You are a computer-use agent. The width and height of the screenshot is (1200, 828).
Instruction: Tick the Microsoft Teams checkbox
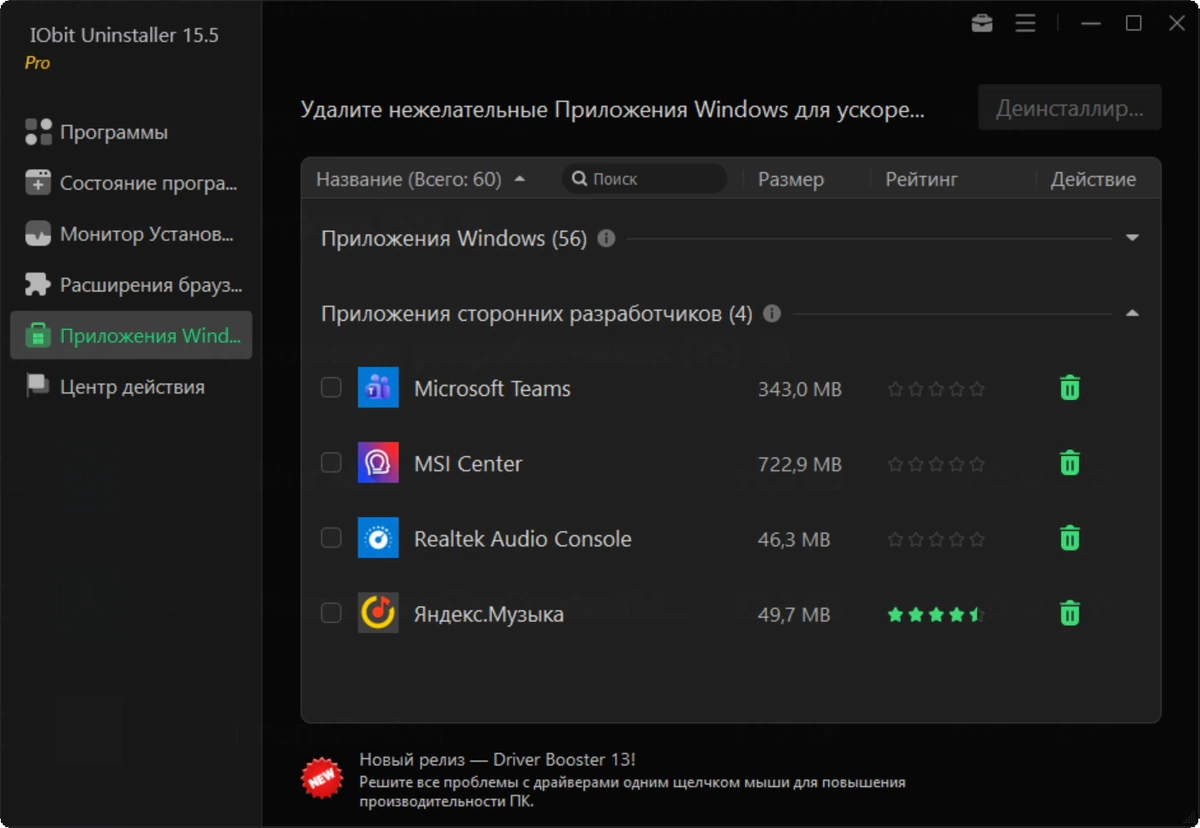(331, 387)
